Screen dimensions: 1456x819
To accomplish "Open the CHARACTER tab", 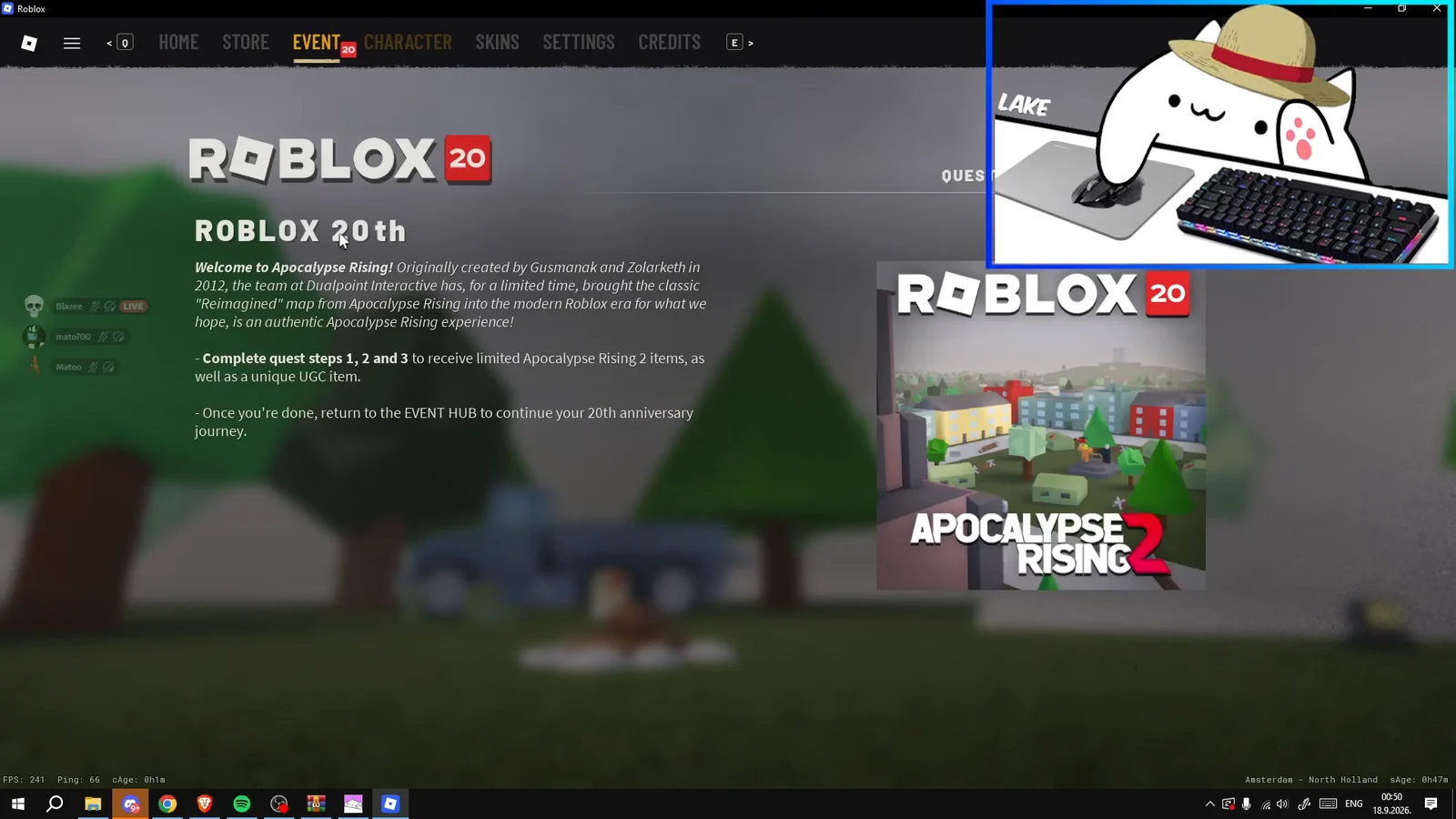I will tap(408, 42).
